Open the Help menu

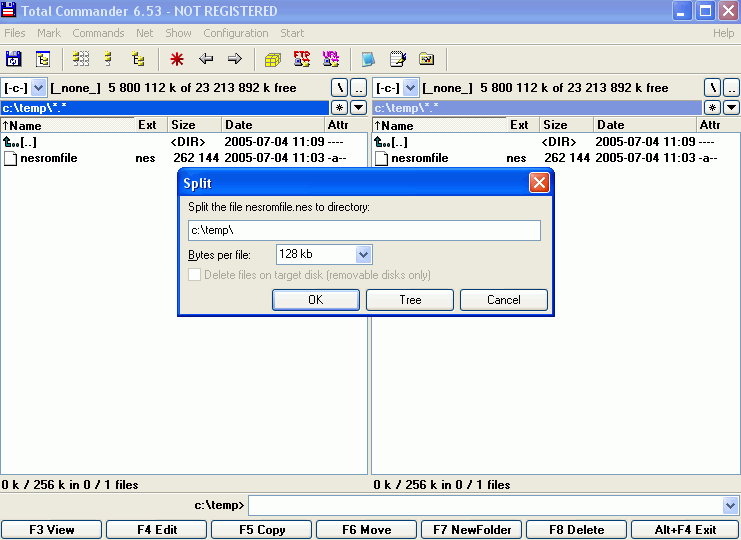[x=724, y=33]
